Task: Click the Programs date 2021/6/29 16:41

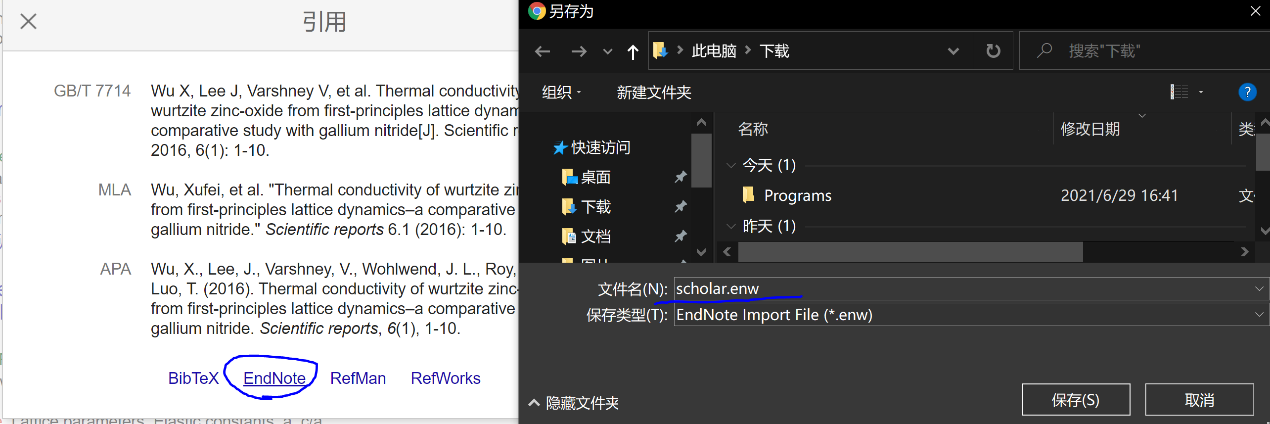Action: point(1119,196)
